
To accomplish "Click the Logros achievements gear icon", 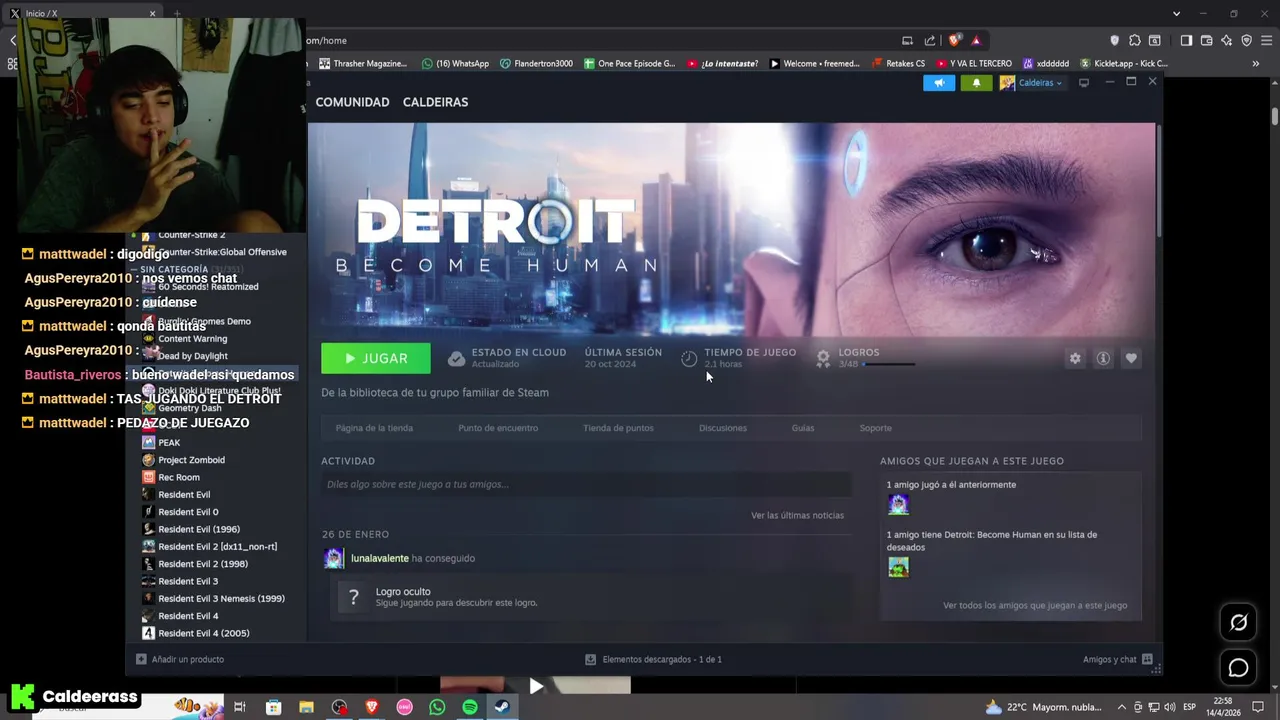I will click(823, 358).
